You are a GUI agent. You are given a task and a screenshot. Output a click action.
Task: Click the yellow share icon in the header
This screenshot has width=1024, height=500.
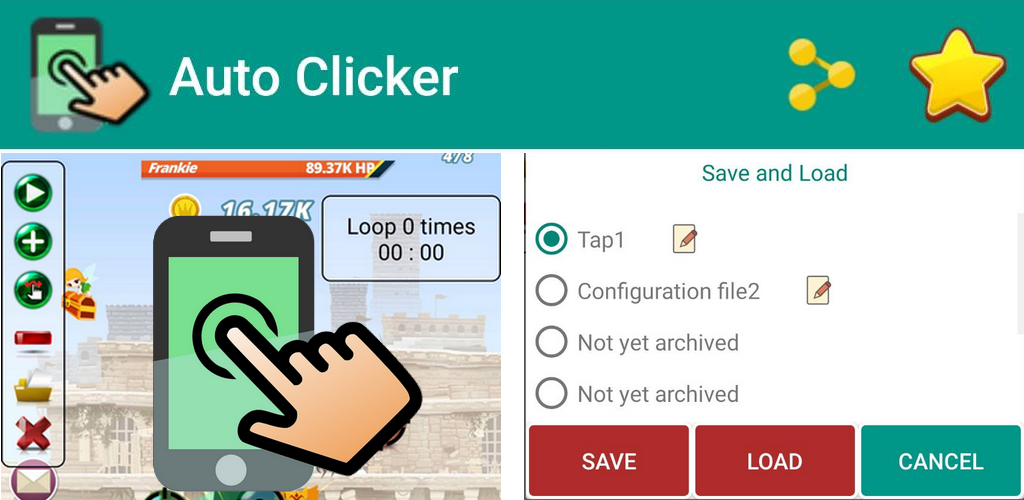click(821, 74)
